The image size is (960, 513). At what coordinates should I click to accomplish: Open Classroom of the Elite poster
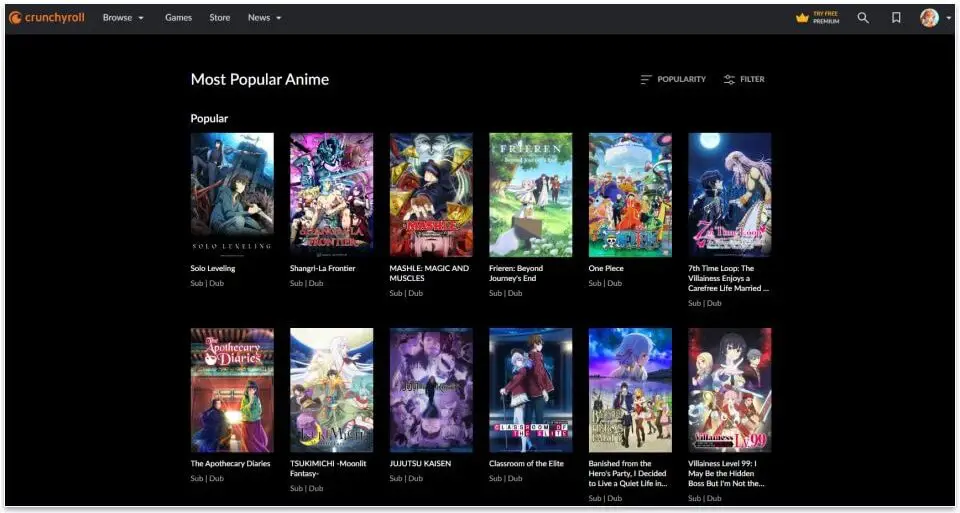tap(531, 391)
